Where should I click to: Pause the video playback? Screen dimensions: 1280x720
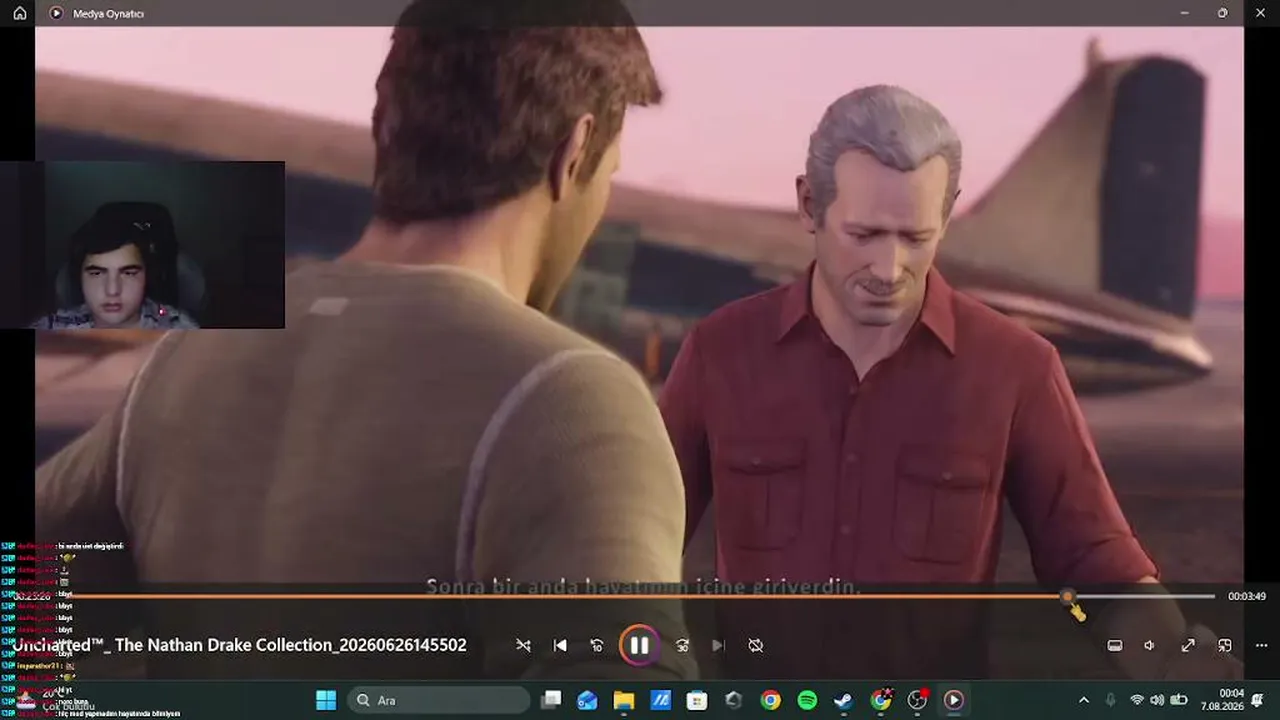(x=639, y=645)
